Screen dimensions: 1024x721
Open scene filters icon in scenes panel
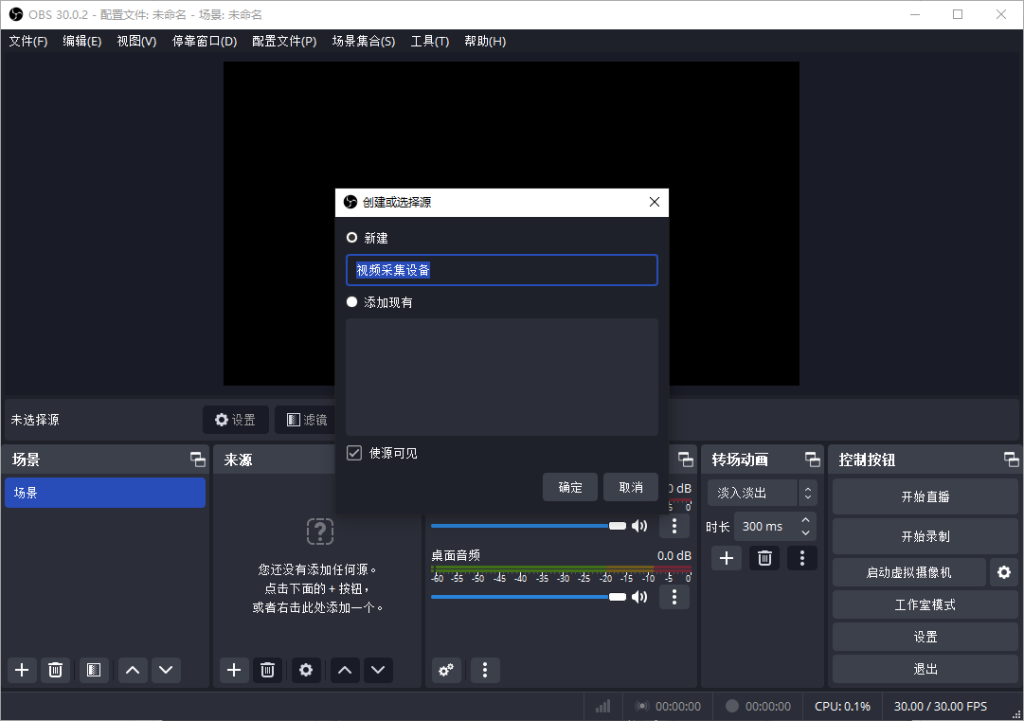(93, 670)
